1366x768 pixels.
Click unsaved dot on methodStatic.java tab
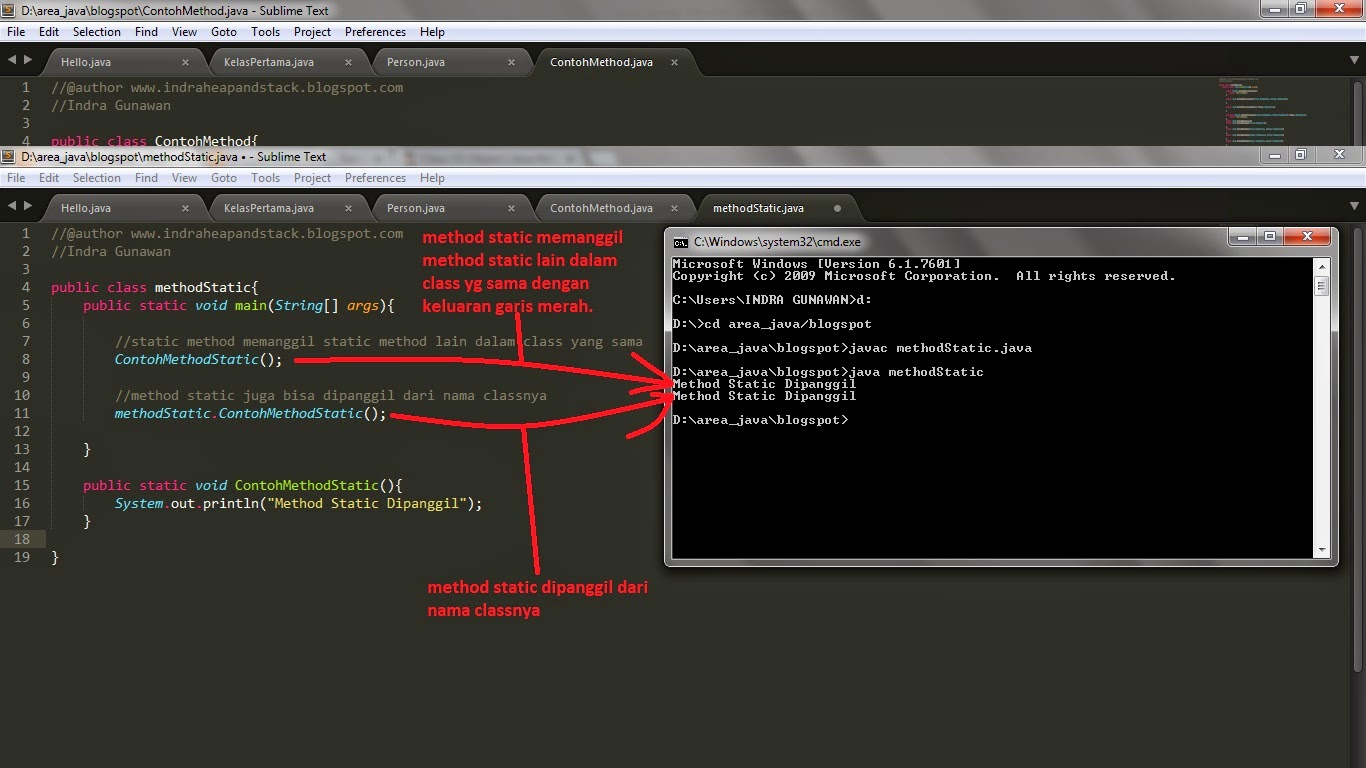point(837,208)
